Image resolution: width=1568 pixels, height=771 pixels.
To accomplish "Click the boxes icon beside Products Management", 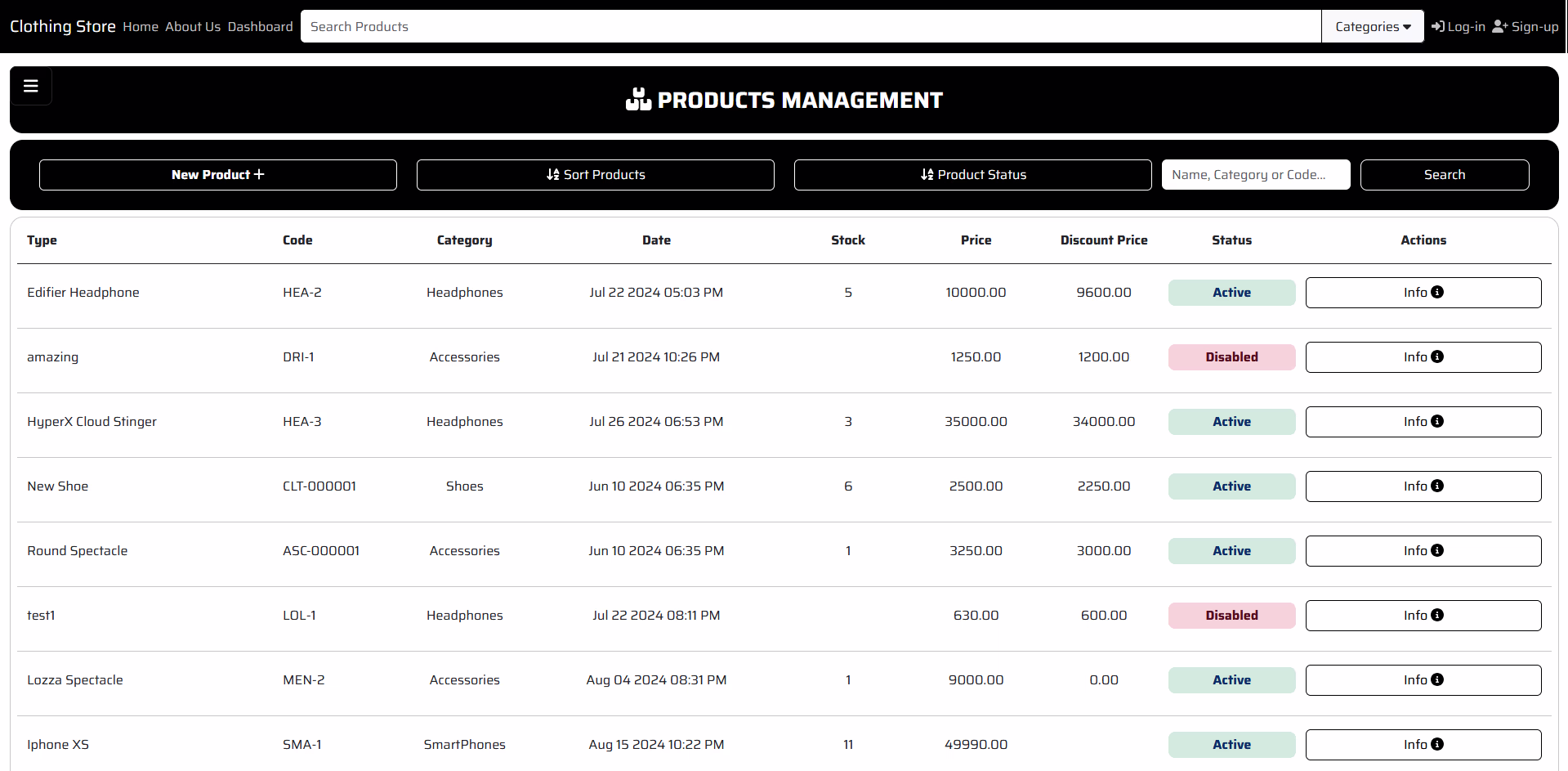I will (x=638, y=100).
